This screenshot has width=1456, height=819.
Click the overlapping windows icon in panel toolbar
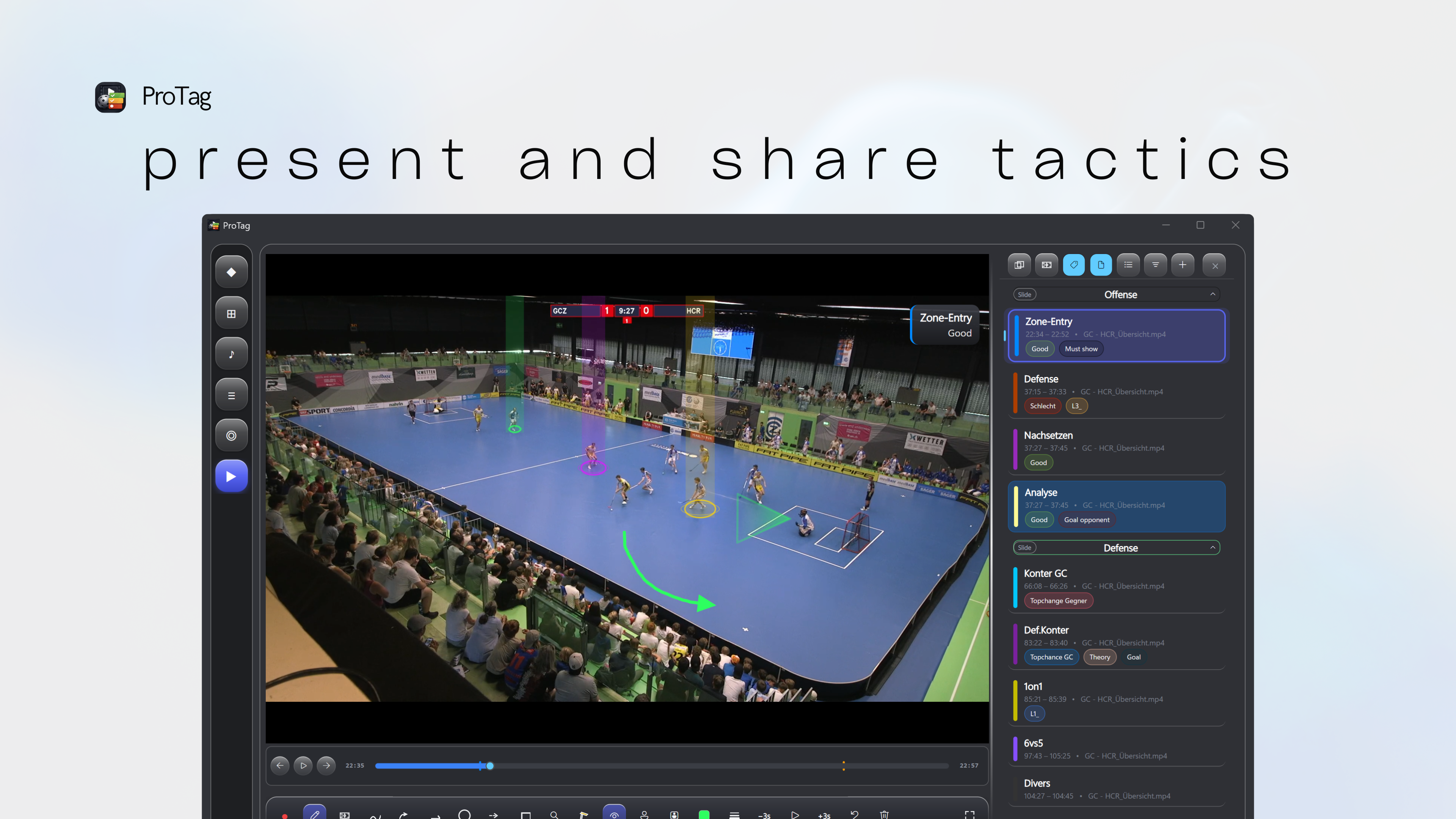click(1019, 265)
